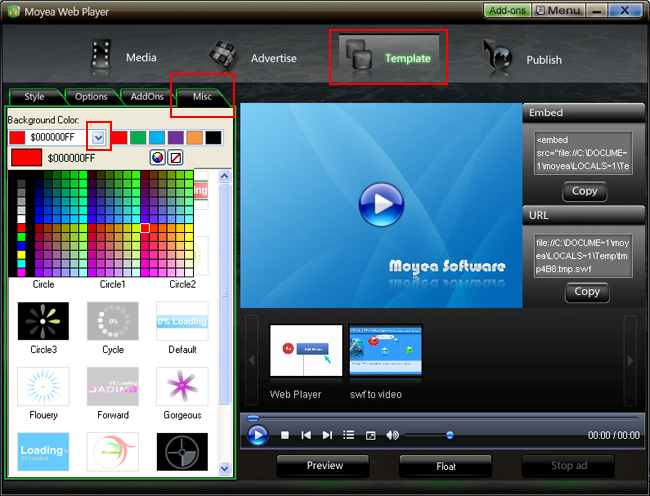The height and width of the screenshot is (496, 650).
Task: Open the Advertise section
Action: click(x=253, y=58)
